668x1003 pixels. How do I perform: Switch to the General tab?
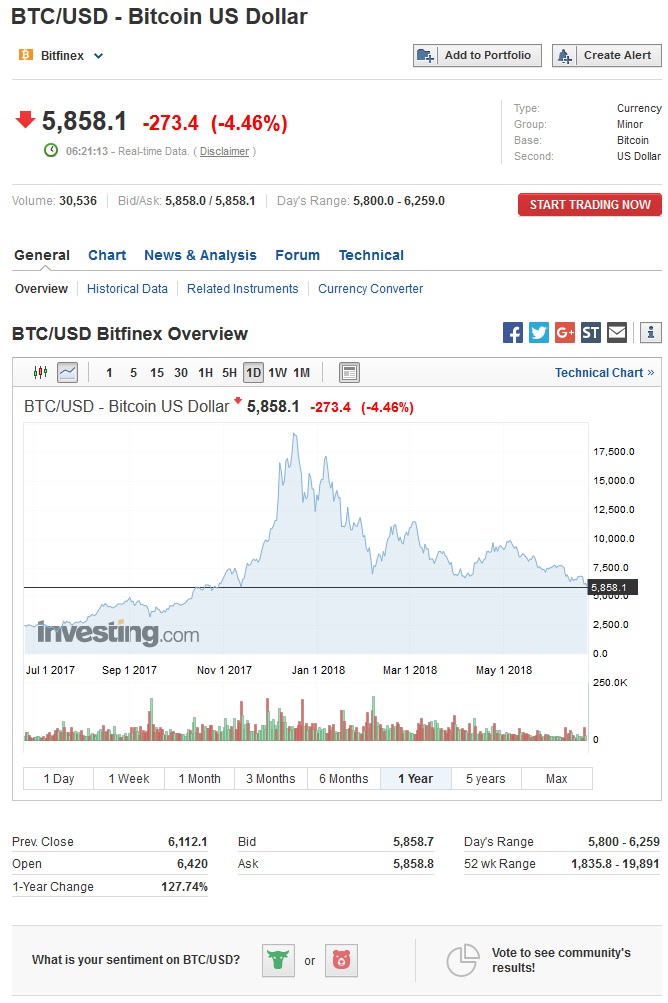pyautogui.click(x=42, y=255)
